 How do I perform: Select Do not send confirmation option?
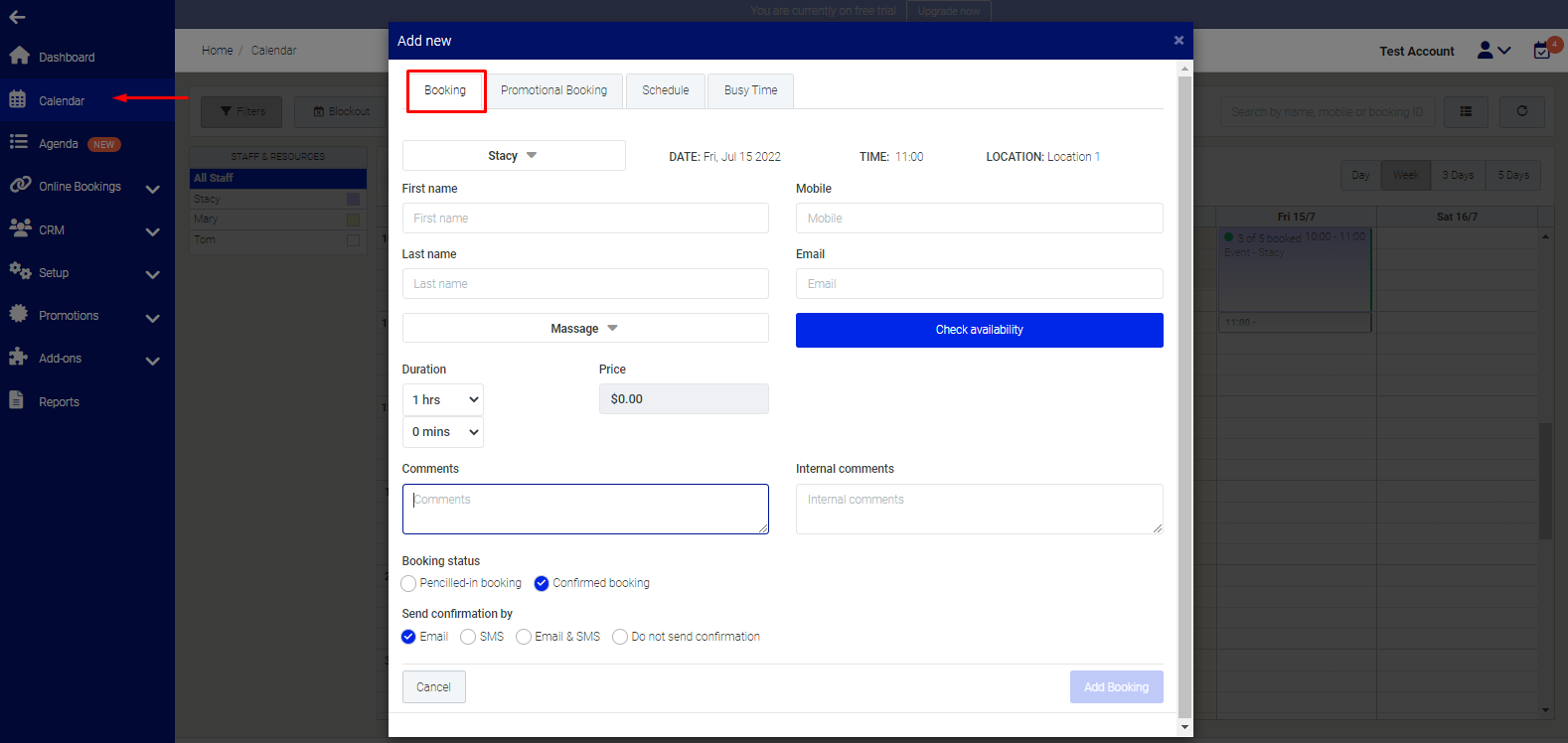620,638
